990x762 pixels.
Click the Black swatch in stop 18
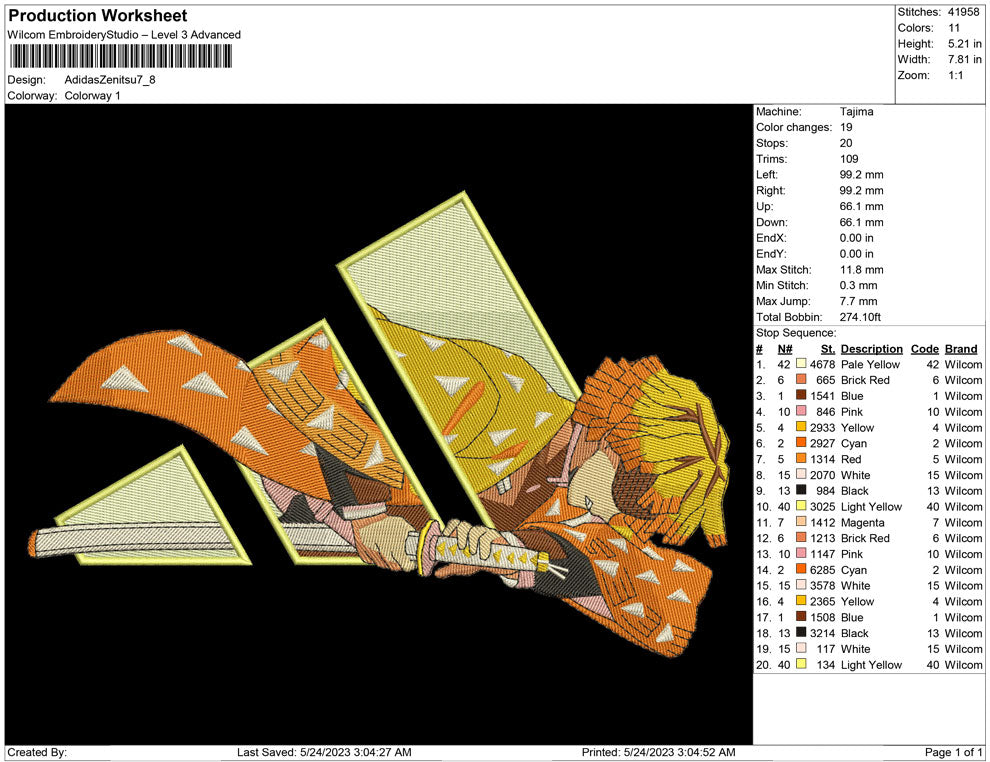[x=801, y=633]
